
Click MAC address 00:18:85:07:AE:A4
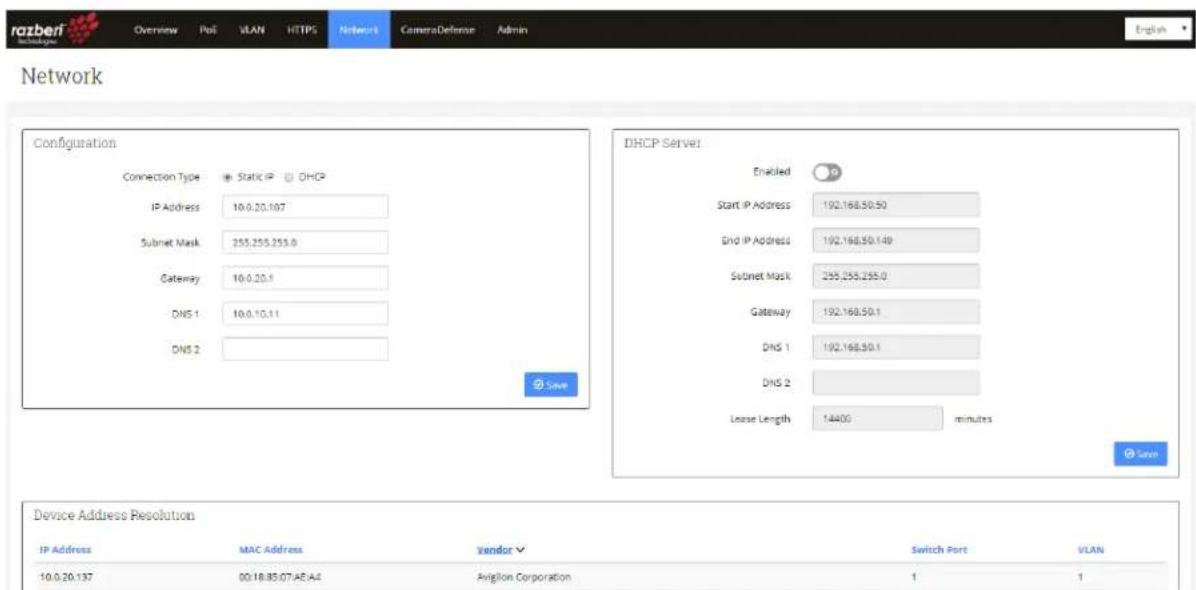point(278,576)
